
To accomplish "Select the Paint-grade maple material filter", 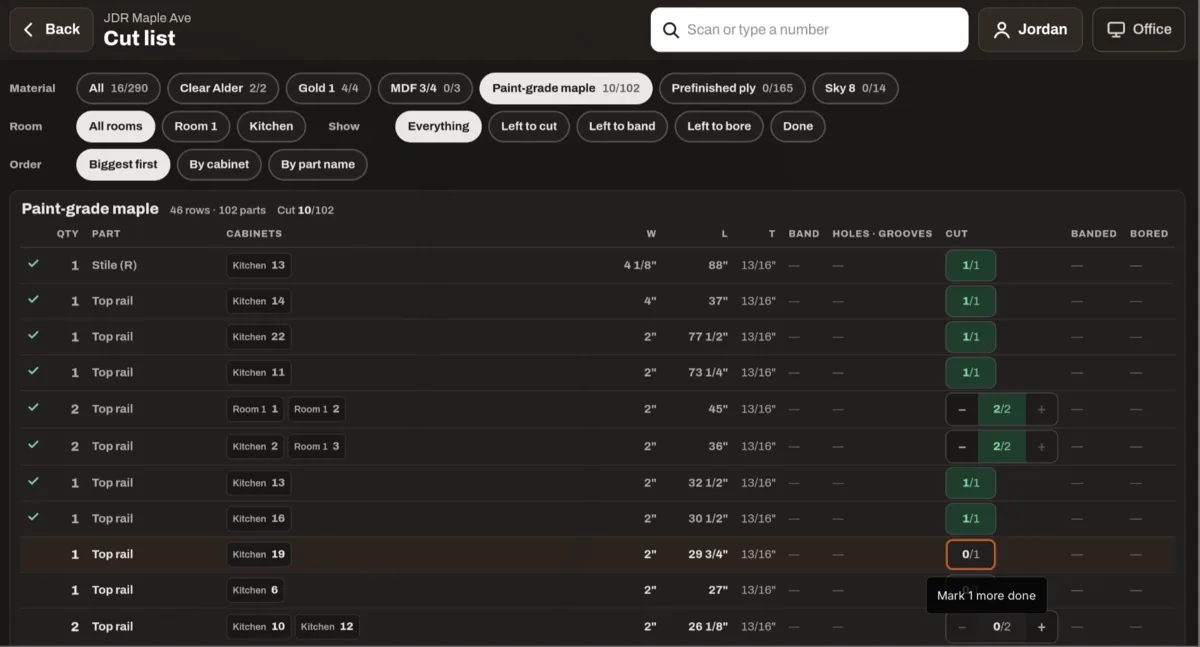I will (x=566, y=88).
